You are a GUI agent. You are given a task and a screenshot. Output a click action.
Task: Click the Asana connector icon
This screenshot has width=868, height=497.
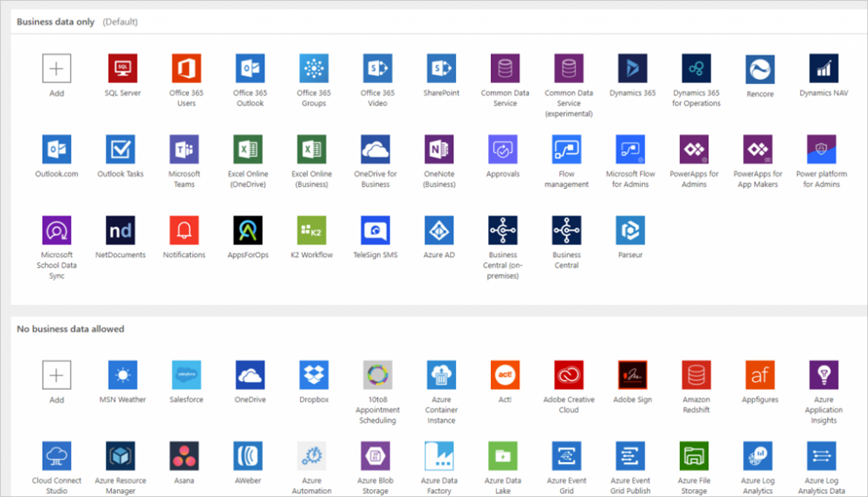point(184,456)
